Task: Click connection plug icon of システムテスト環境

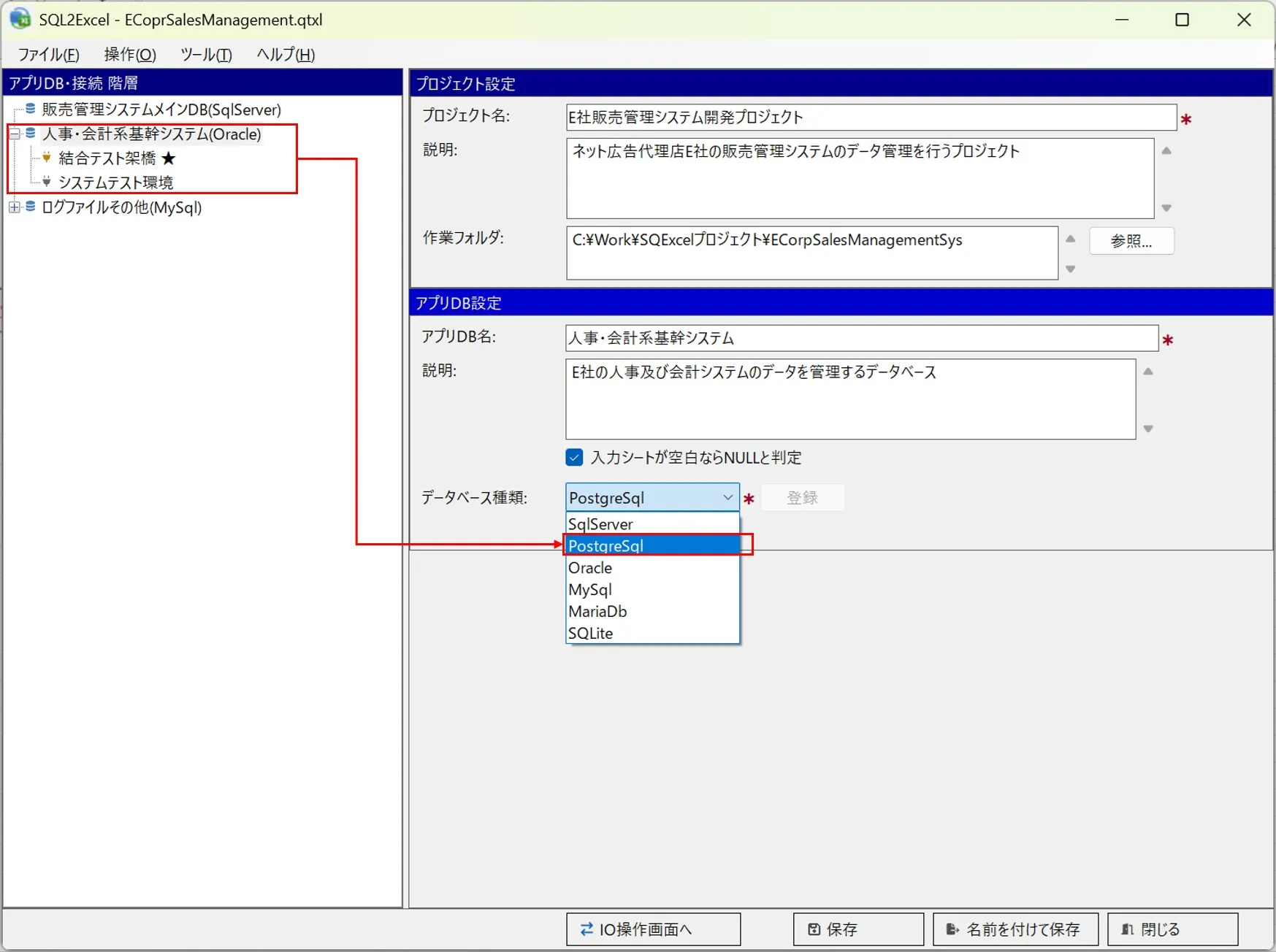Action: tap(47, 181)
